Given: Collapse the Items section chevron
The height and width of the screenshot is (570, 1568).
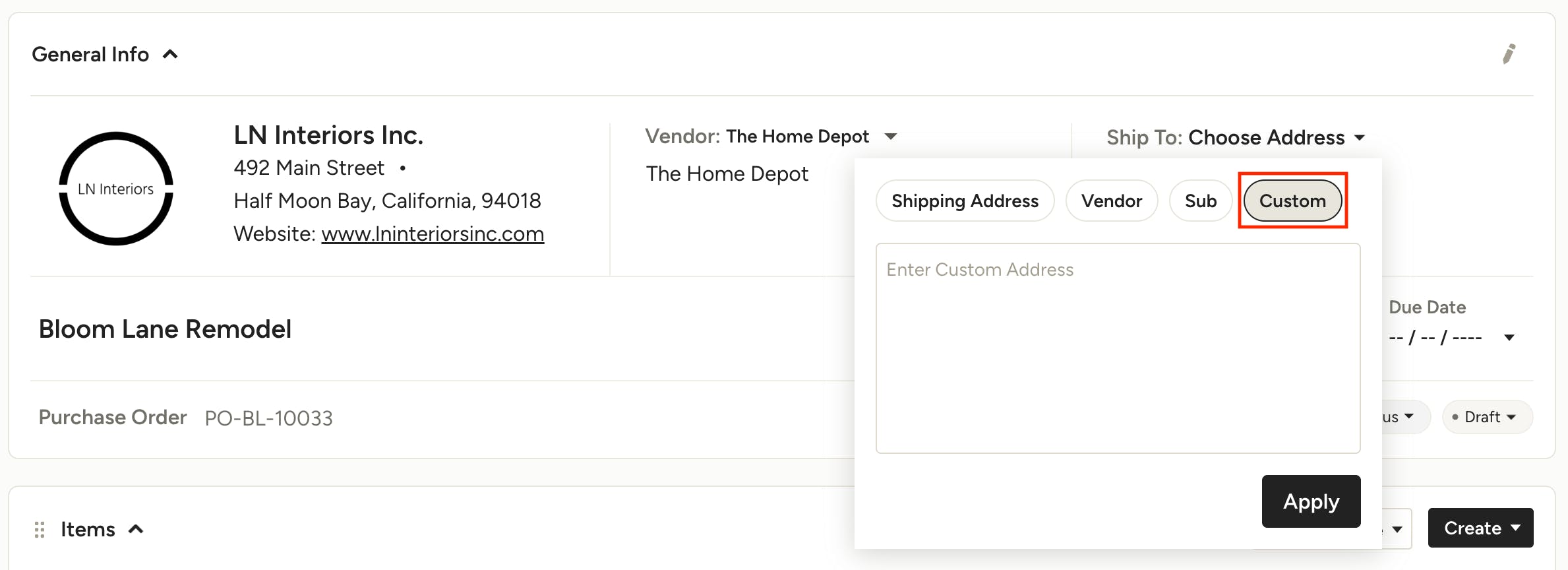Looking at the screenshot, I should click(136, 529).
